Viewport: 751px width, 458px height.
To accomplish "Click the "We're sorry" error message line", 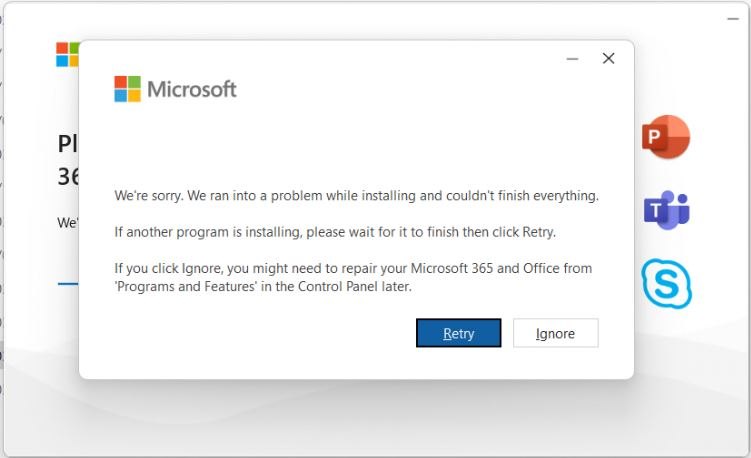I will point(356,195).
